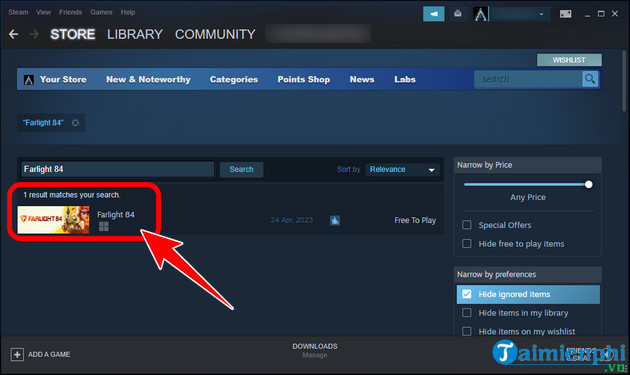Image resolution: width=630 pixels, height=375 pixels.
Task: Open the Farlight 84 game thumbnail
Action: 53,219
